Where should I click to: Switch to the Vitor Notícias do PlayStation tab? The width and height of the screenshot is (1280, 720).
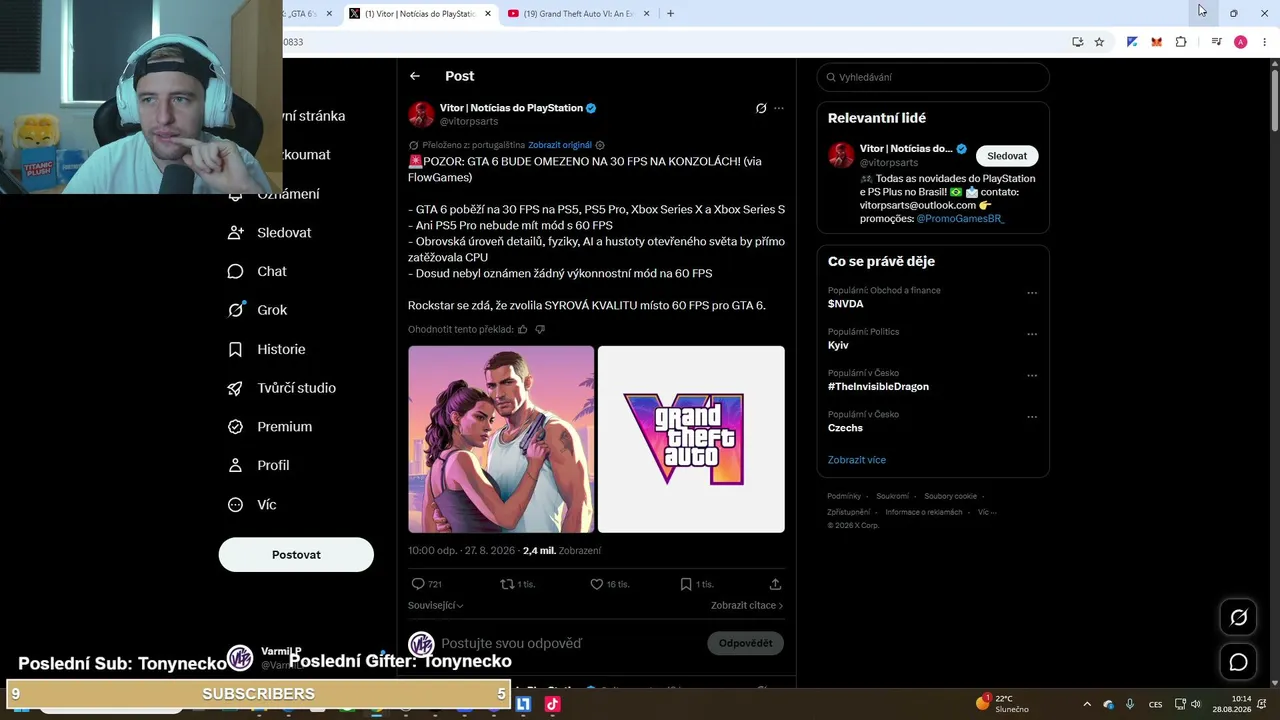[x=420, y=14]
